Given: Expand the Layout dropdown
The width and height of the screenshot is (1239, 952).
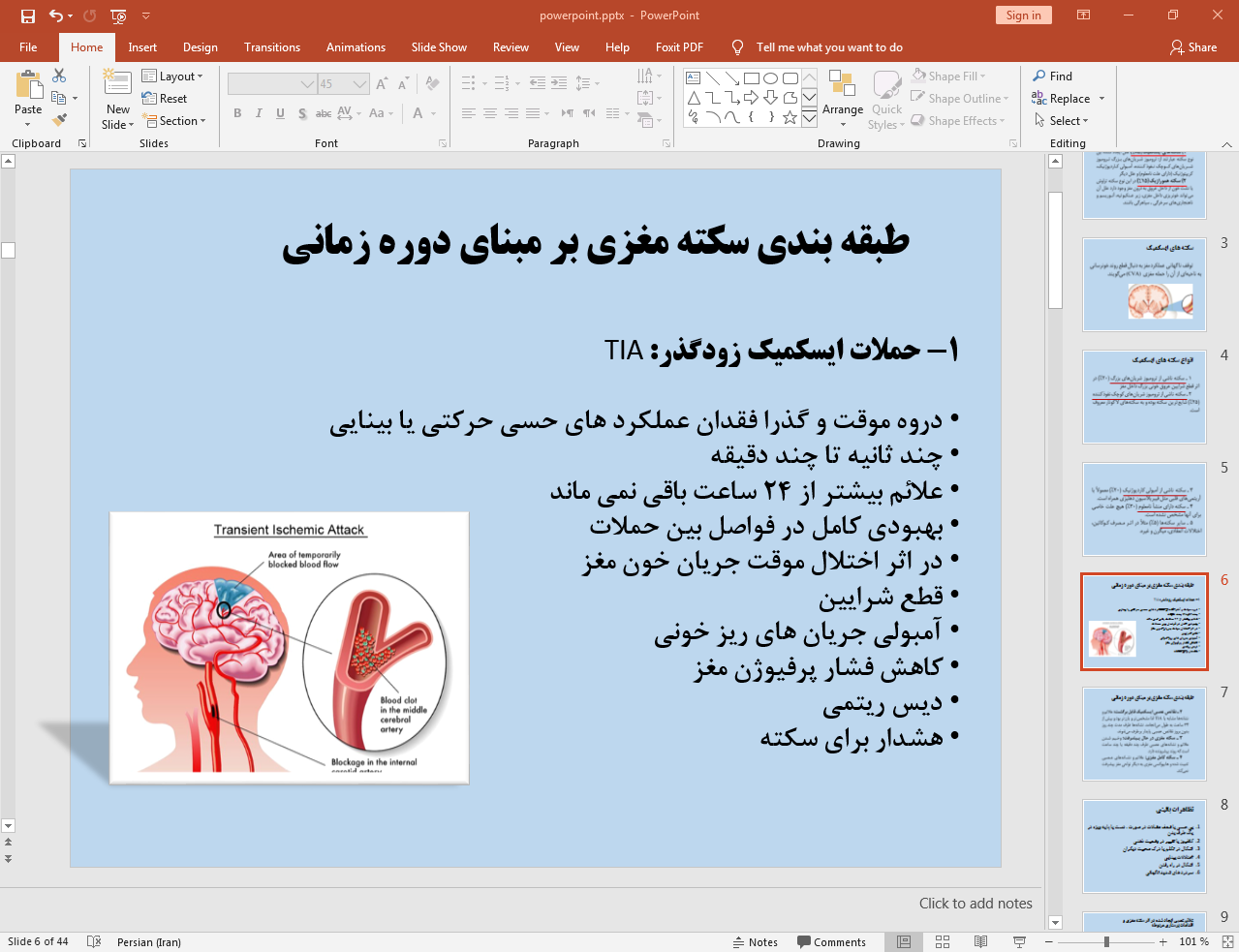Looking at the screenshot, I should tap(172, 77).
